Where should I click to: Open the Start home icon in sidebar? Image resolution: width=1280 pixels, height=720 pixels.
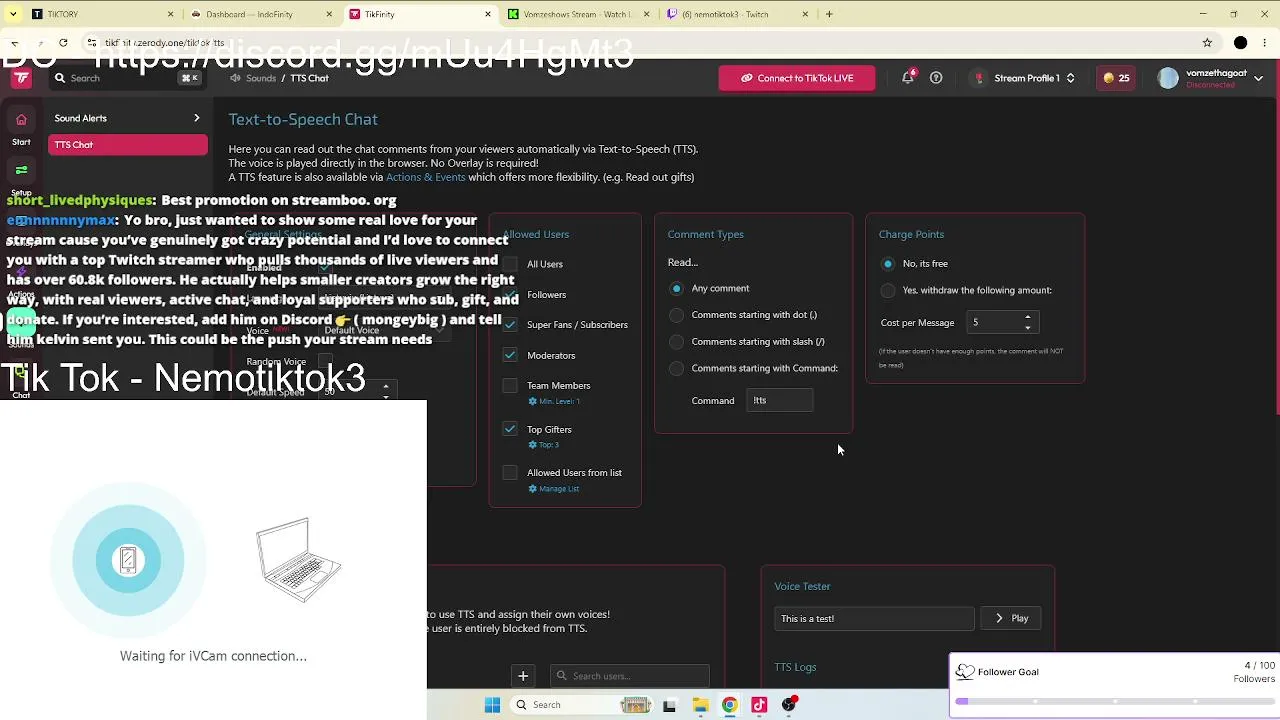pos(21,120)
